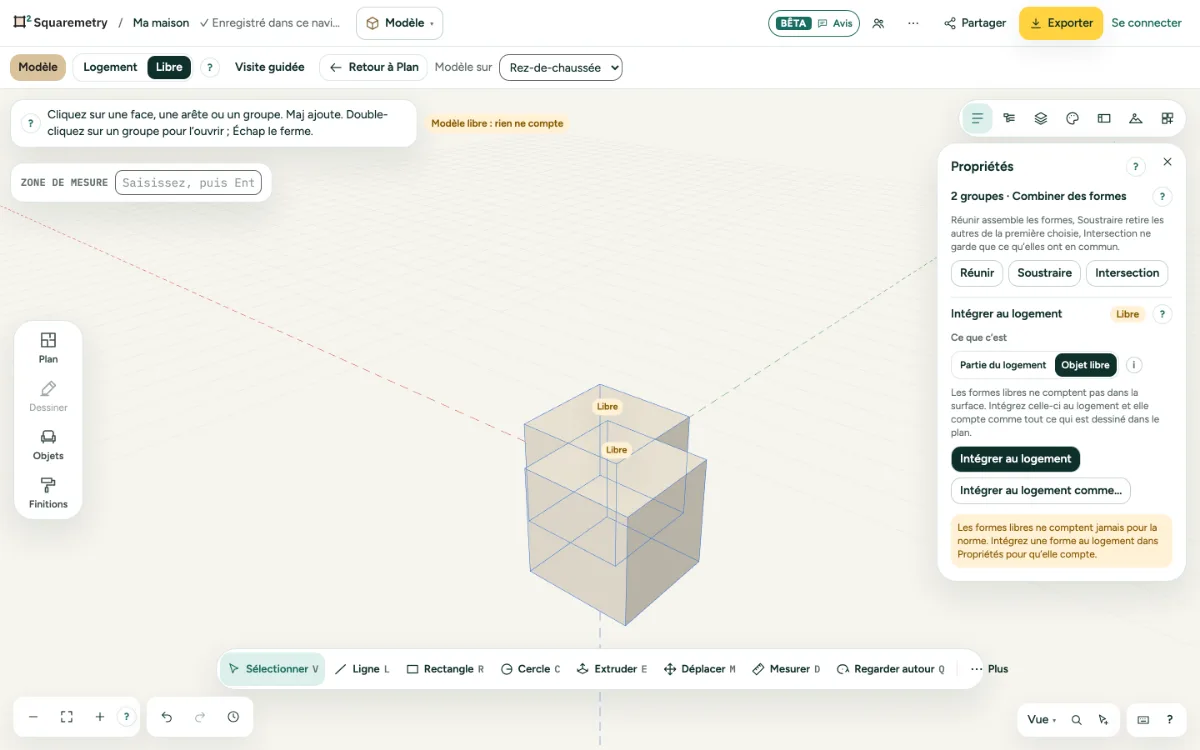Activate the Regarder autour orbit tool

(x=891, y=669)
